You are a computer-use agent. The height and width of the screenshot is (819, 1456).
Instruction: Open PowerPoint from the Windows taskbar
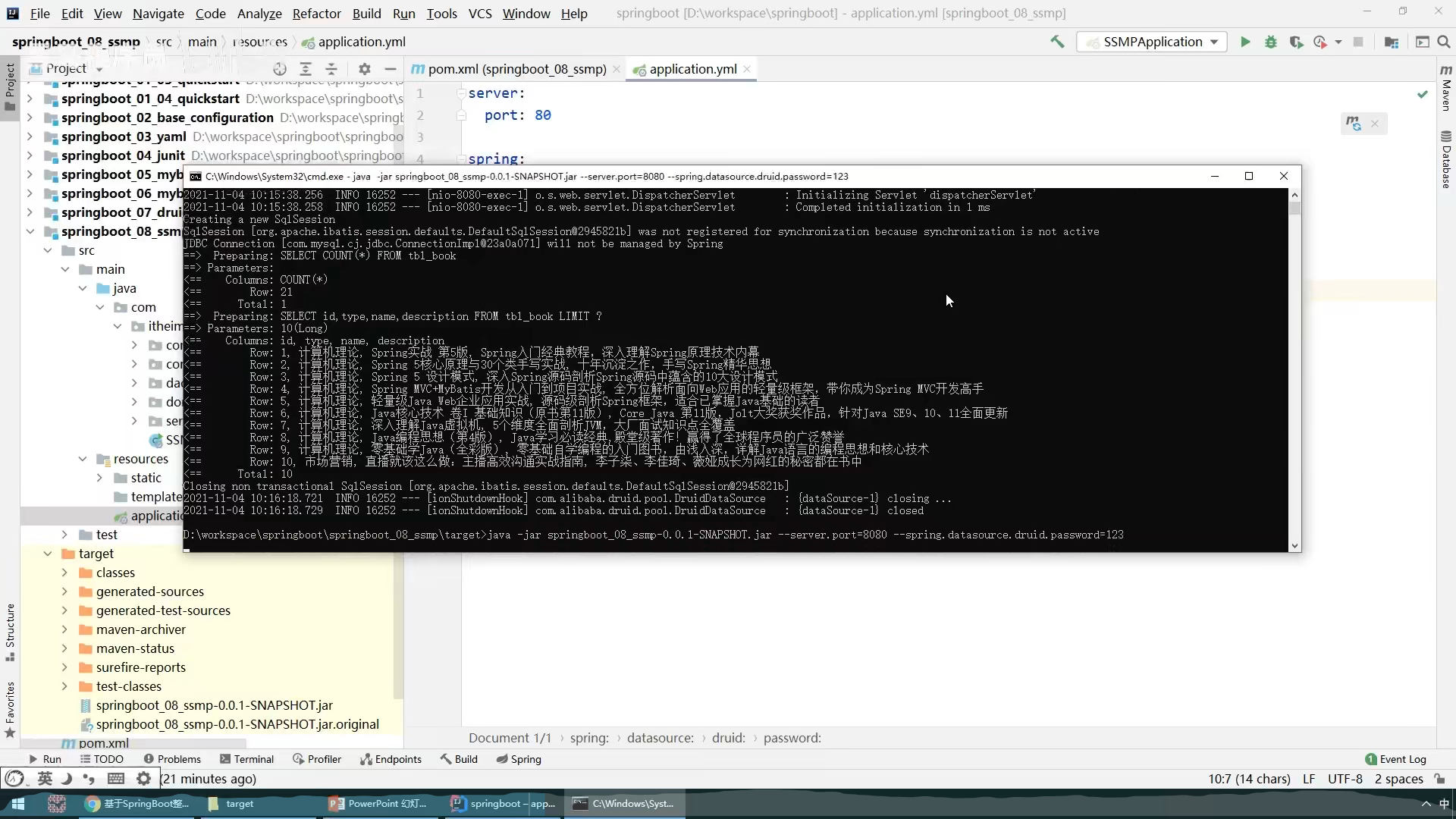pos(379,804)
